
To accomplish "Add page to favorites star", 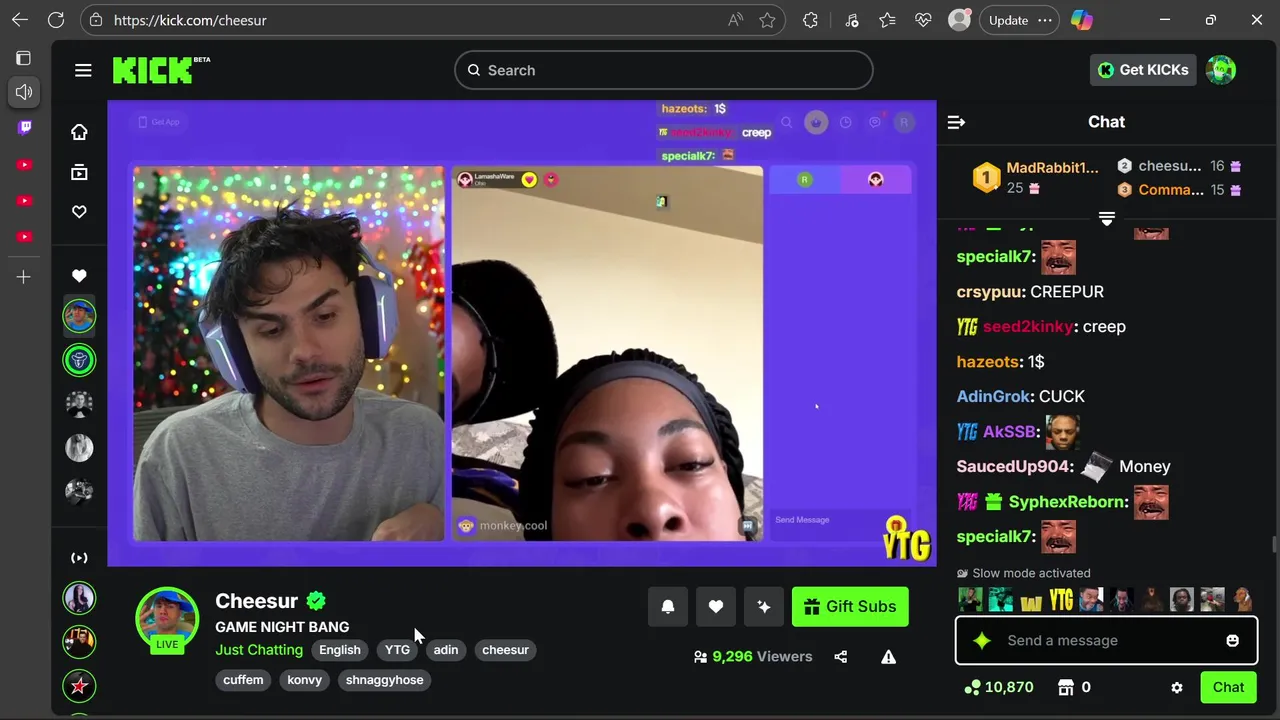I will (x=767, y=20).
